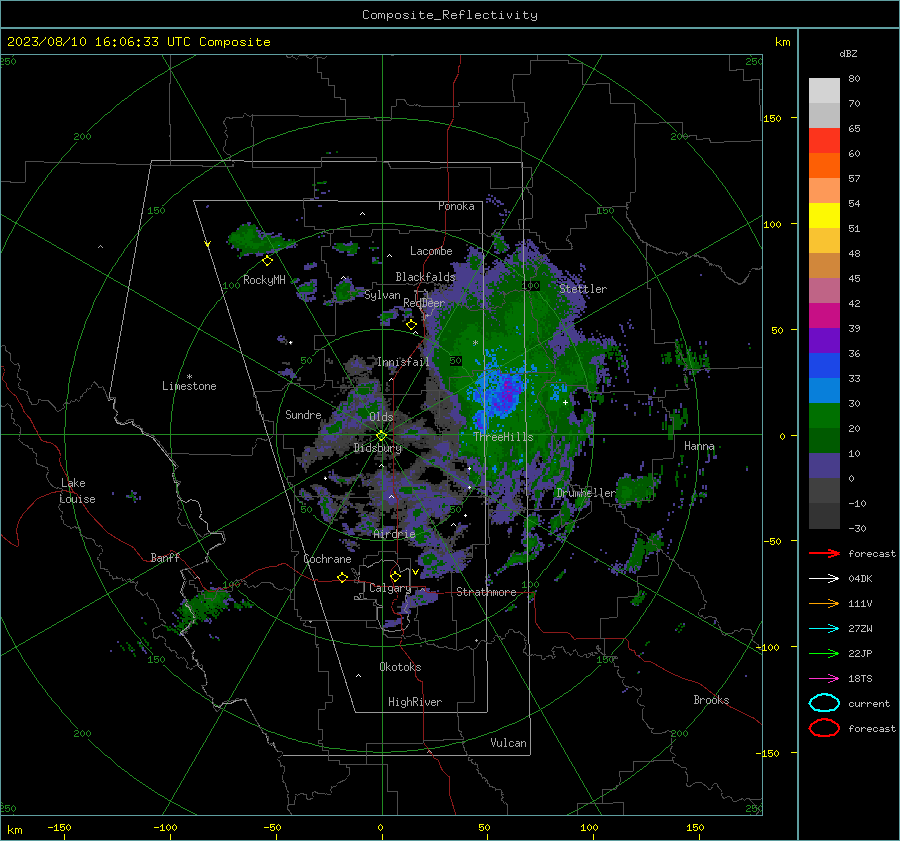Click the Strathmore label
The width and height of the screenshot is (900, 841).
pos(486,592)
